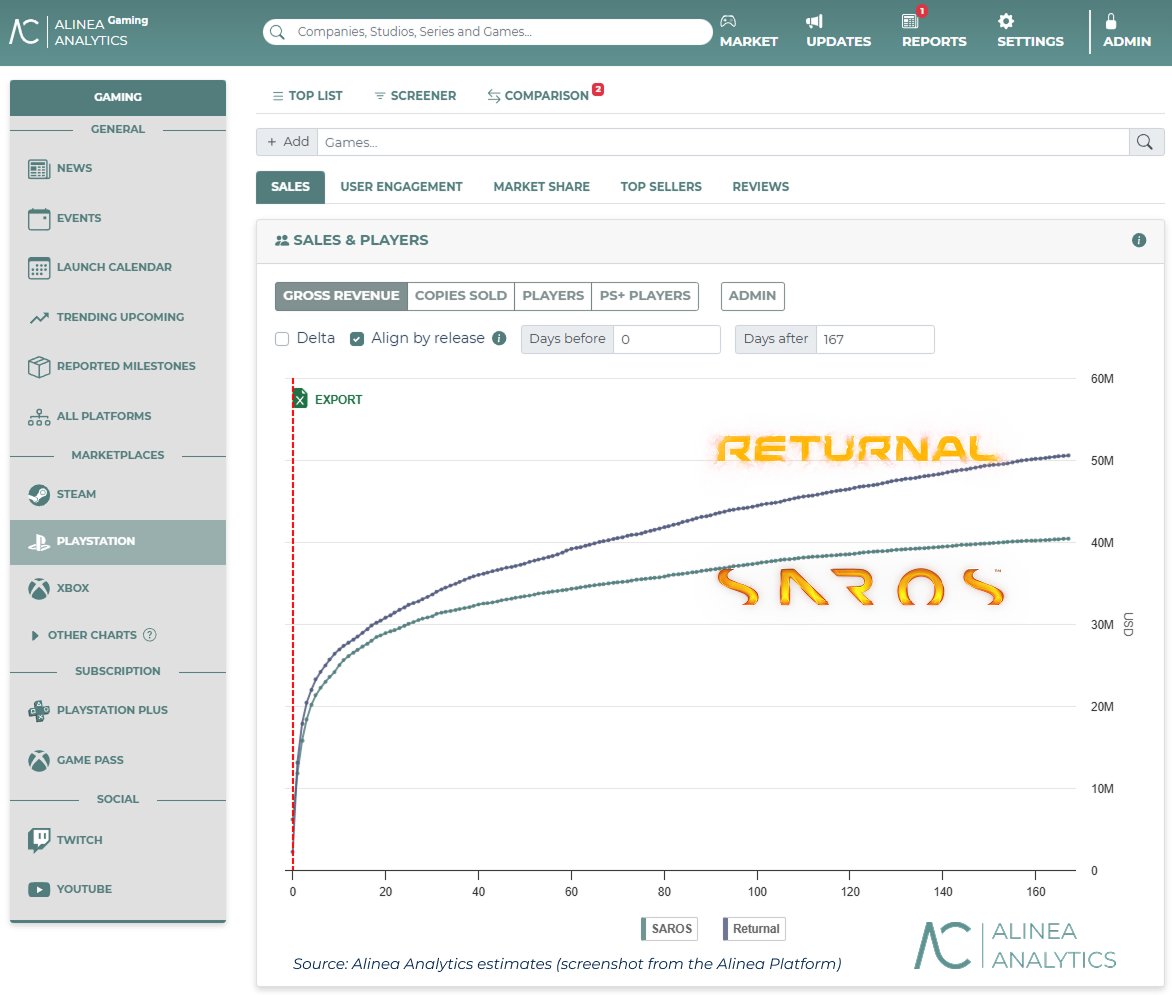Click the Days after value field
This screenshot has height=995, width=1172.
click(875, 339)
